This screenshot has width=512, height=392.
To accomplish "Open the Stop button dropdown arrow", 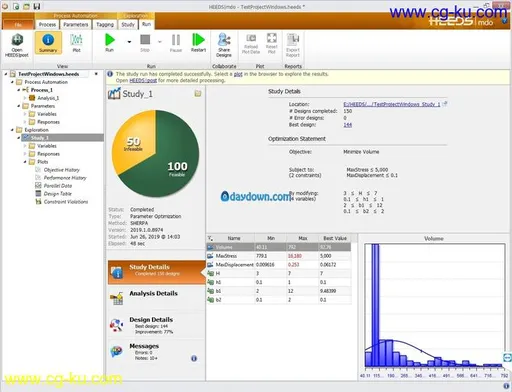I will tap(159, 42).
